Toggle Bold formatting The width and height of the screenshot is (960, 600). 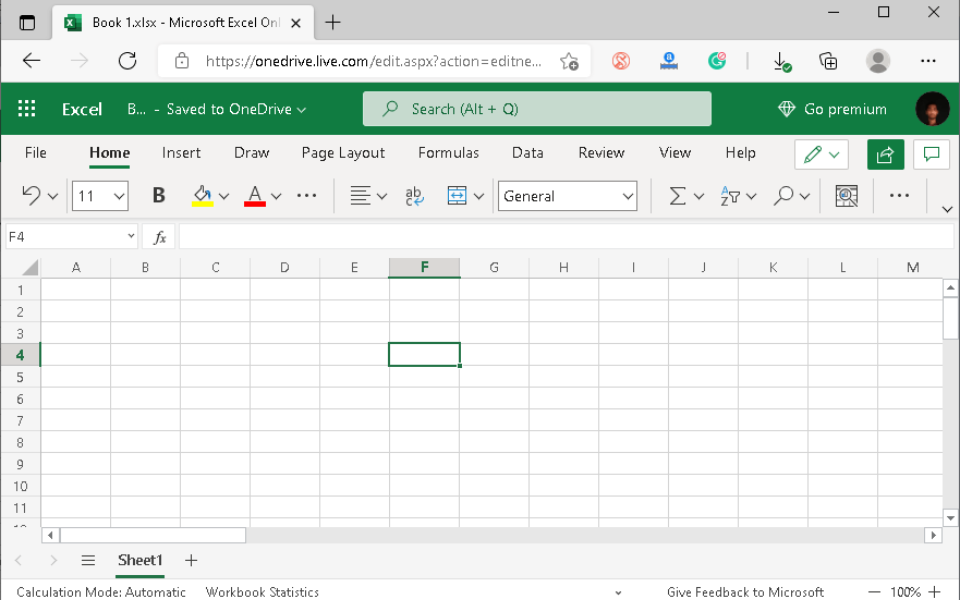coord(159,195)
